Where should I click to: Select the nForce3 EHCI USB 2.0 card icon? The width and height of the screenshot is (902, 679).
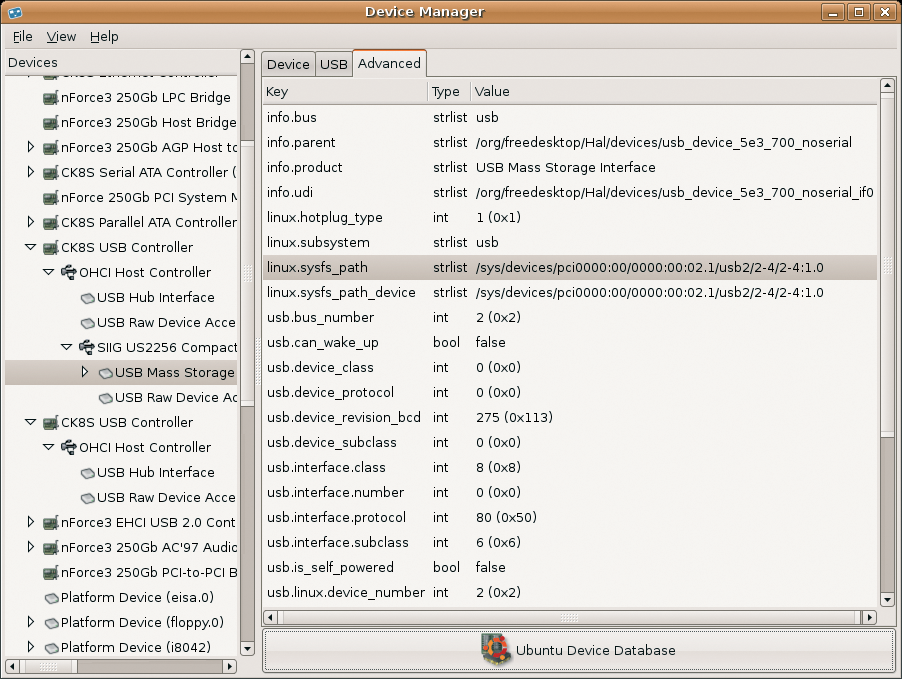[x=51, y=522]
